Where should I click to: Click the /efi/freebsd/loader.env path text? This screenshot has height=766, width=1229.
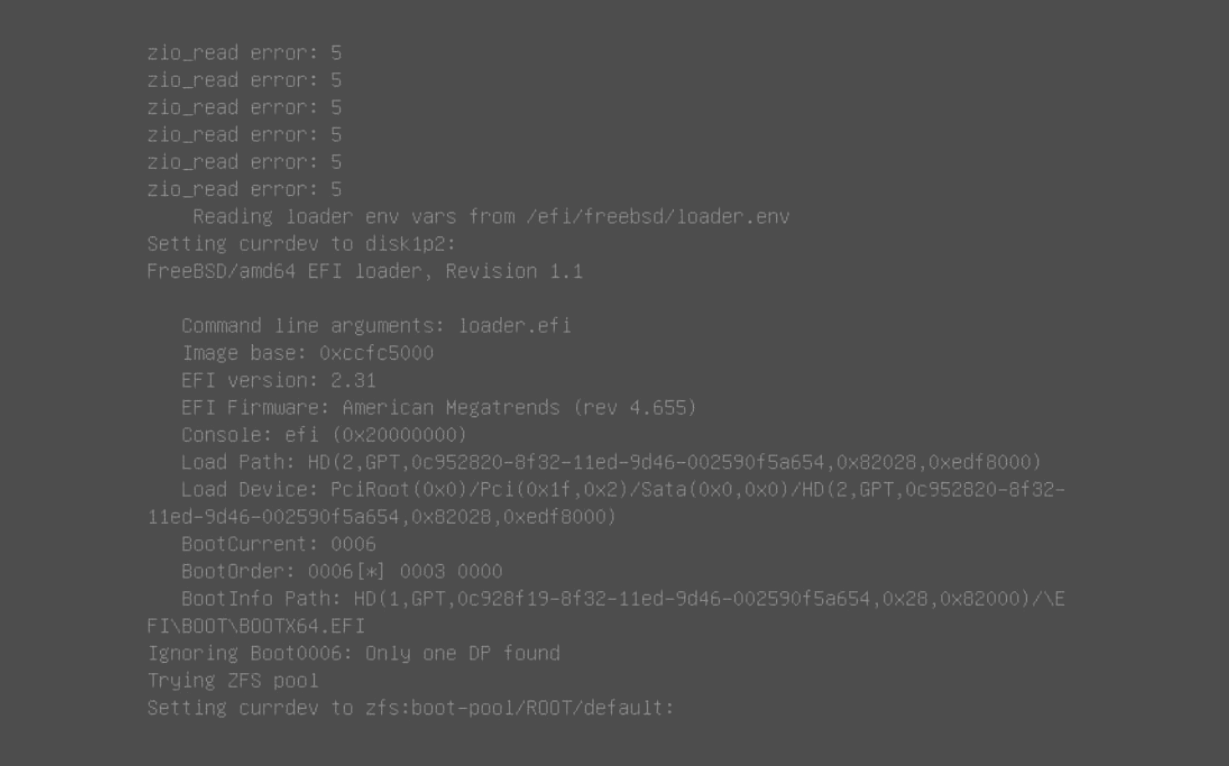click(658, 216)
